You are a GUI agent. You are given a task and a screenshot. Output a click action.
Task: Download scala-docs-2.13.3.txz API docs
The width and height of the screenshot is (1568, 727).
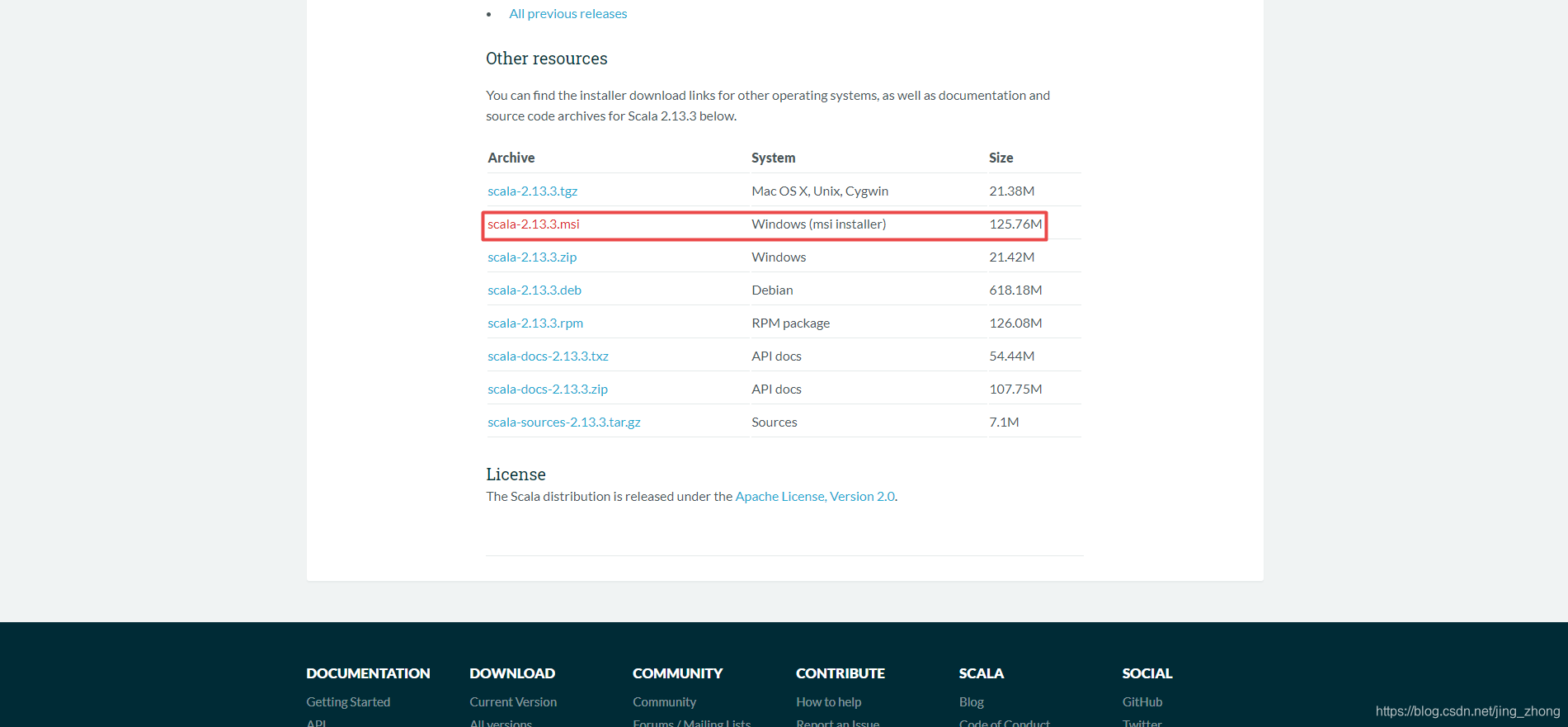[x=548, y=356]
